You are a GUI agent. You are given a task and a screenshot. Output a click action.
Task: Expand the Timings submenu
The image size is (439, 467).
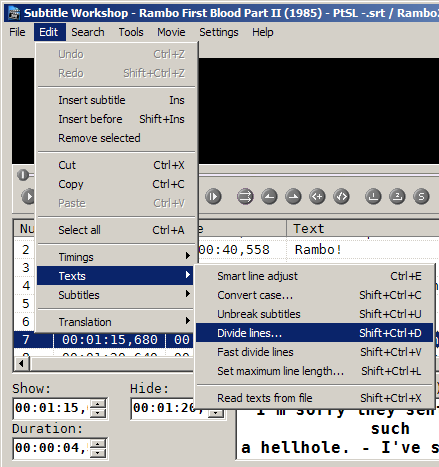[116, 257]
